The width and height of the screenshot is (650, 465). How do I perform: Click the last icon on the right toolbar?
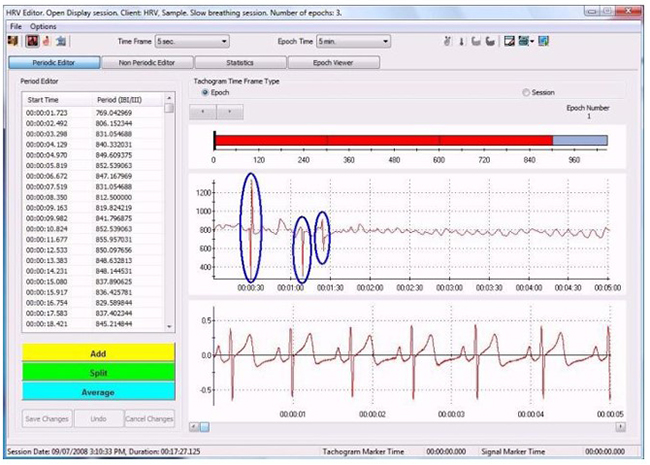click(x=543, y=42)
